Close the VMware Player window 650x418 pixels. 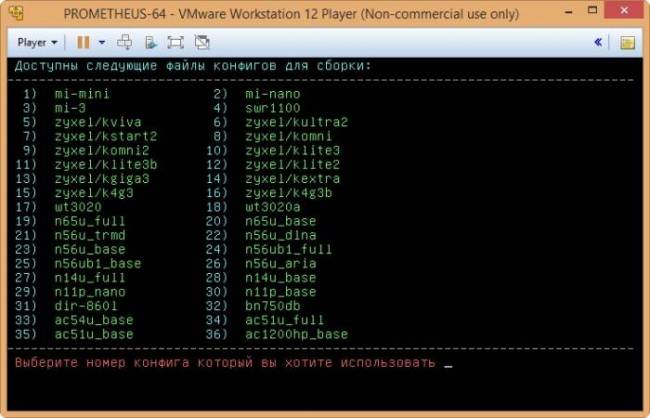point(624,10)
